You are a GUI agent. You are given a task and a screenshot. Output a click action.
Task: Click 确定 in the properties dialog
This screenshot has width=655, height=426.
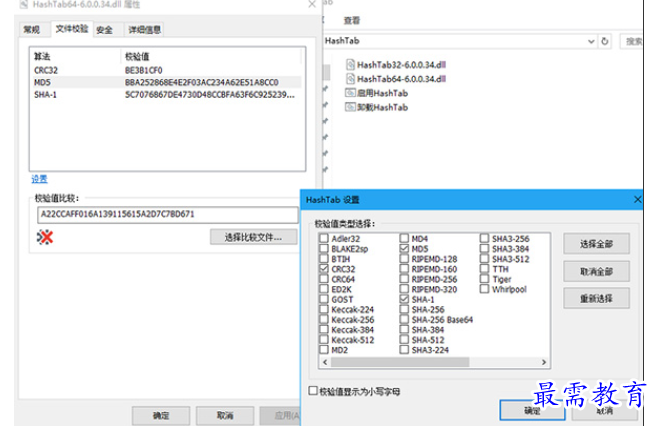tap(161, 416)
